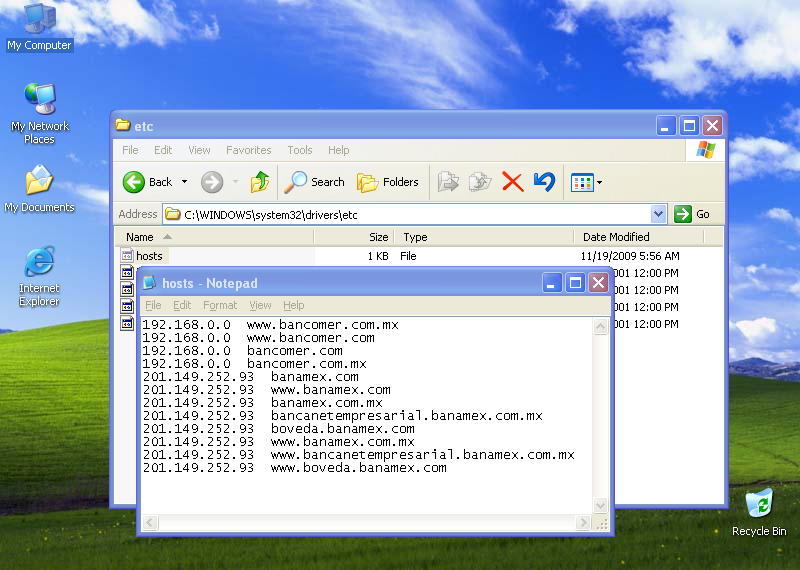Minimize the hosts Notepad window
Viewport: 800px width, 570px height.
point(551,283)
